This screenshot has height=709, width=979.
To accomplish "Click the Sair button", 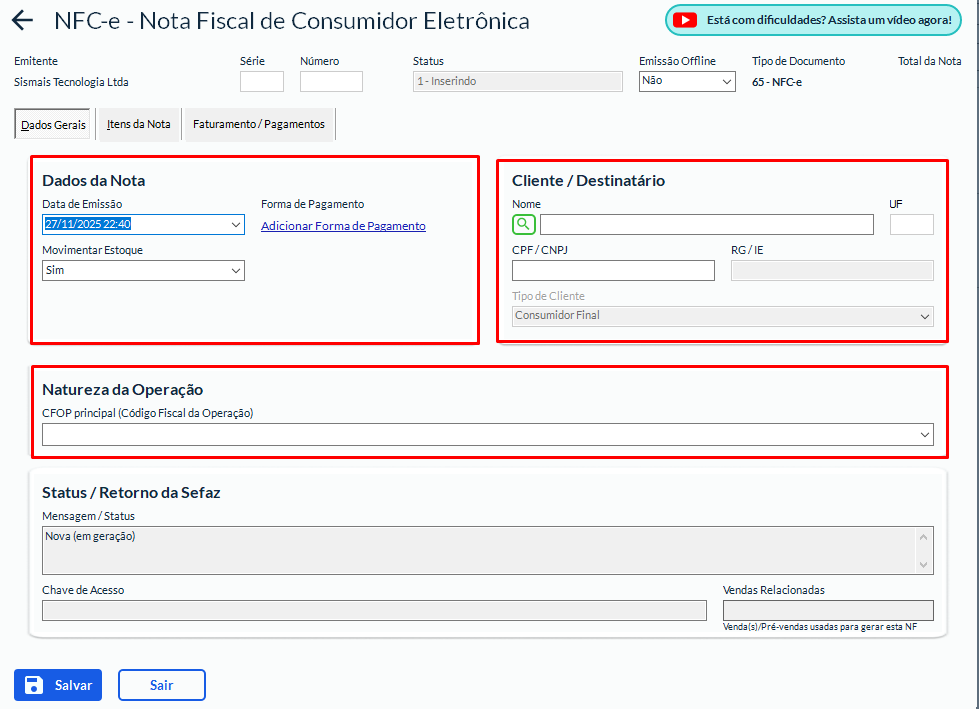I will [x=161, y=685].
